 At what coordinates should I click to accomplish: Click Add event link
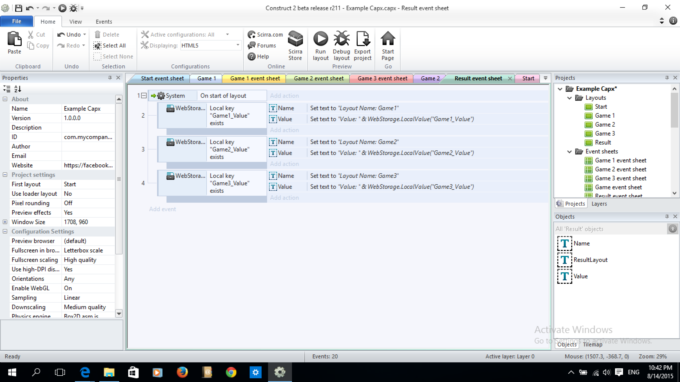[x=162, y=209]
